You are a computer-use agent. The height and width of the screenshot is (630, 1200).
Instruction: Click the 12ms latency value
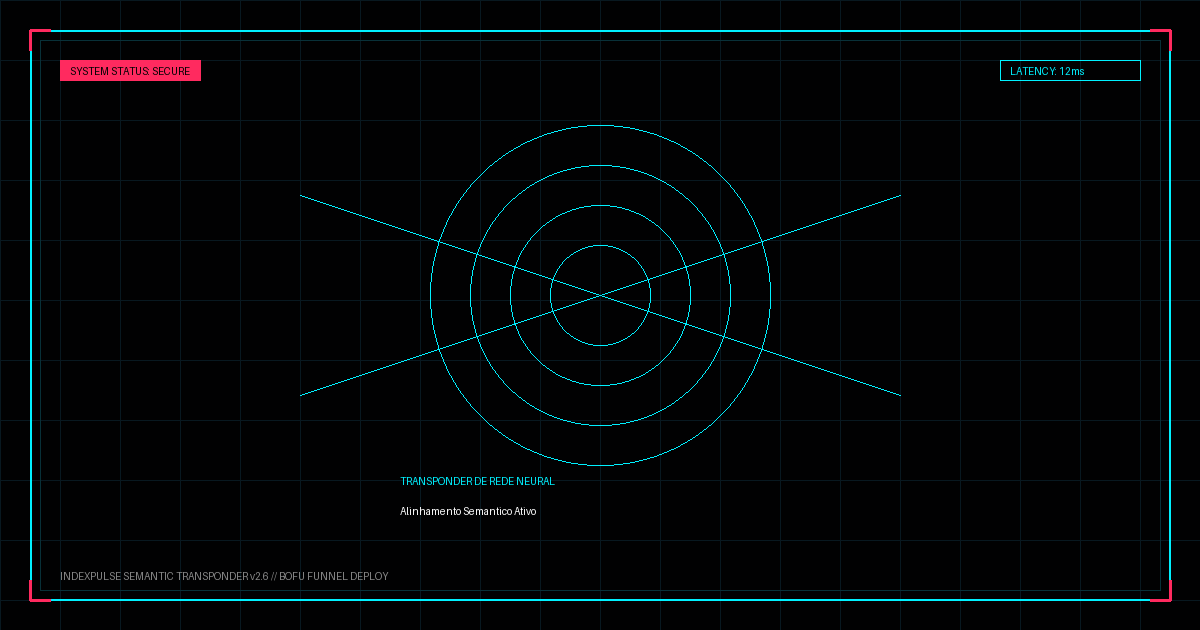pos(1072,71)
